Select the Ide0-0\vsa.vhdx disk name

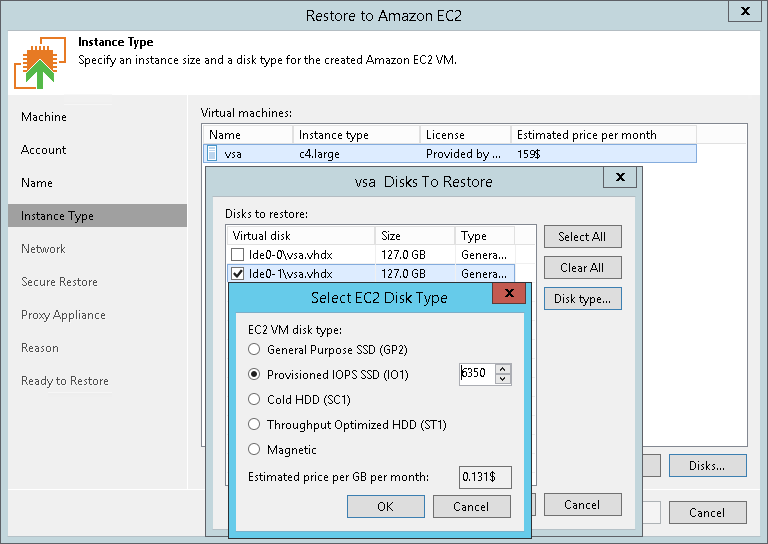coord(290,255)
